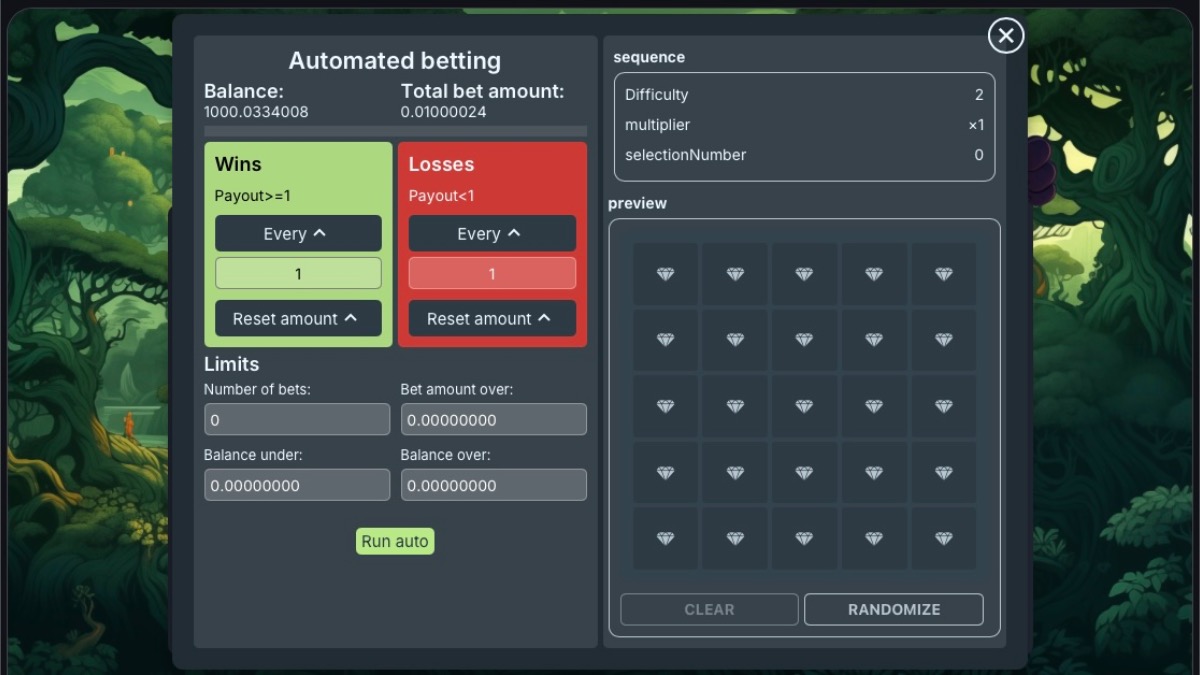The height and width of the screenshot is (675, 1200).
Task: Click the CLEAR button under the preview
Action: tap(709, 609)
